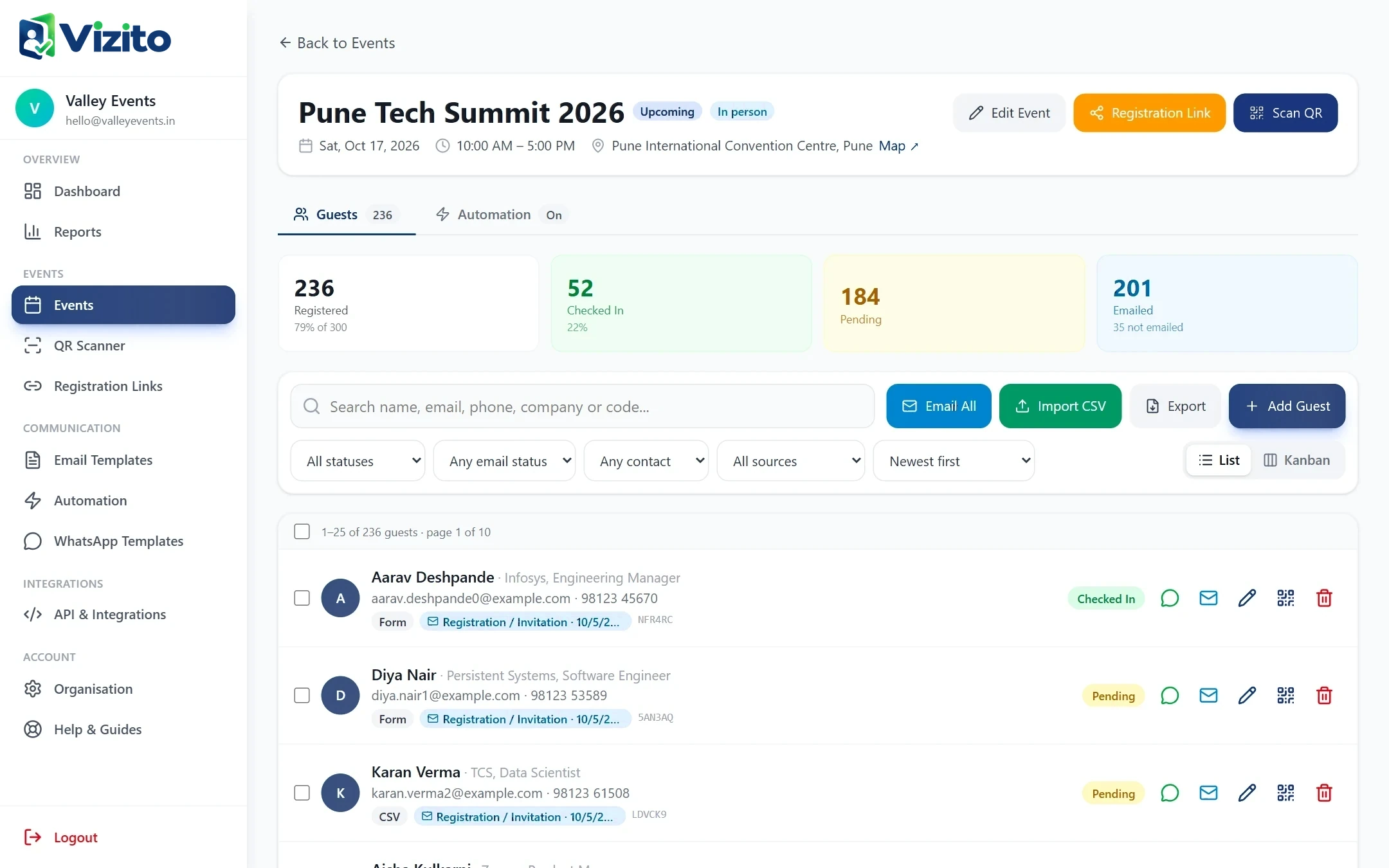Edit Aarav Deshpande with pencil icon
Screen dimensions: 1389x868
[1247, 599]
